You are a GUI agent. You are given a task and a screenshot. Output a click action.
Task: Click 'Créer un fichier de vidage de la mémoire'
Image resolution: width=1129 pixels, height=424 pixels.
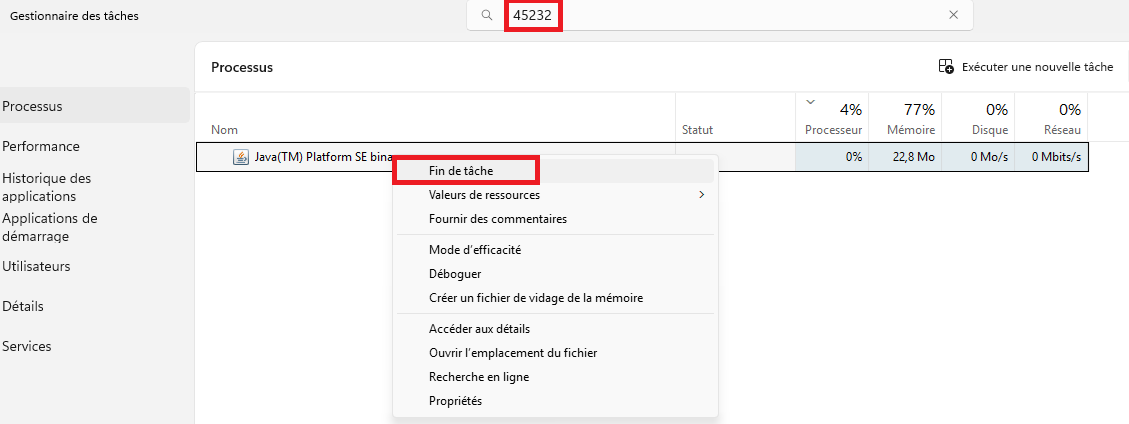pyautogui.click(x=535, y=298)
